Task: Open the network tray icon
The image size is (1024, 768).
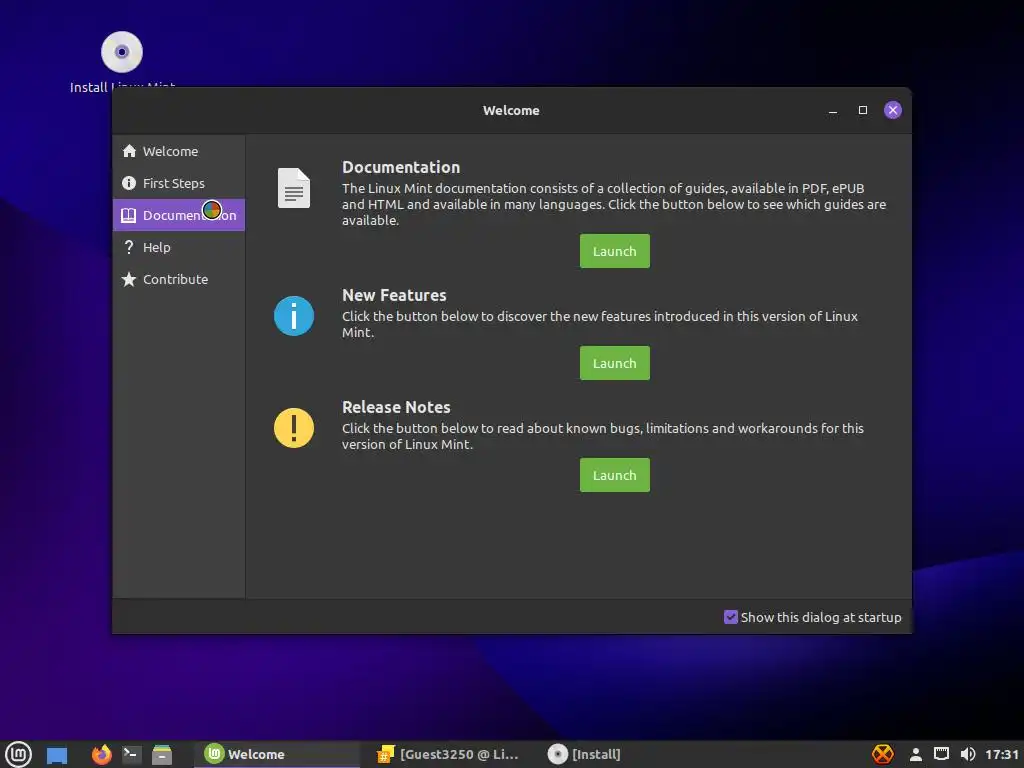Action: click(x=941, y=754)
